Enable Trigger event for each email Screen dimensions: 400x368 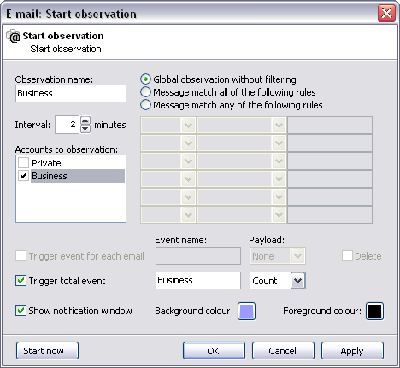(x=21, y=256)
